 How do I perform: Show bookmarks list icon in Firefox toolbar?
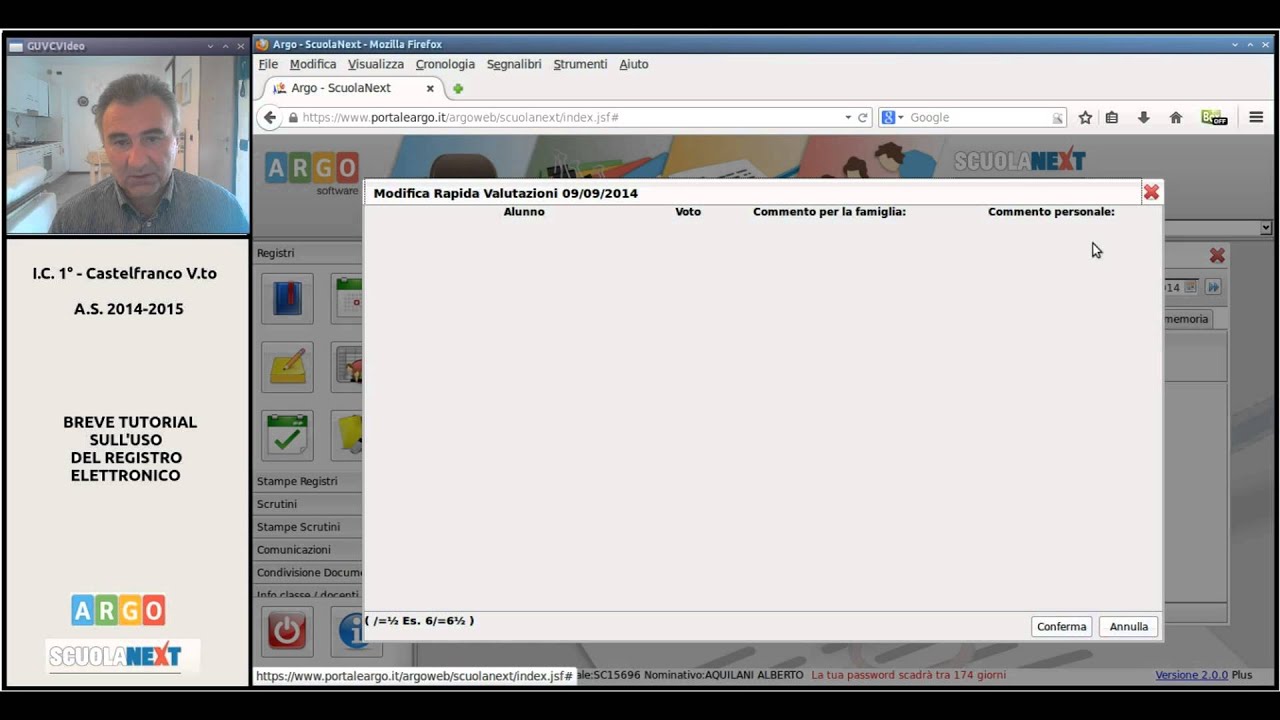tap(1111, 117)
